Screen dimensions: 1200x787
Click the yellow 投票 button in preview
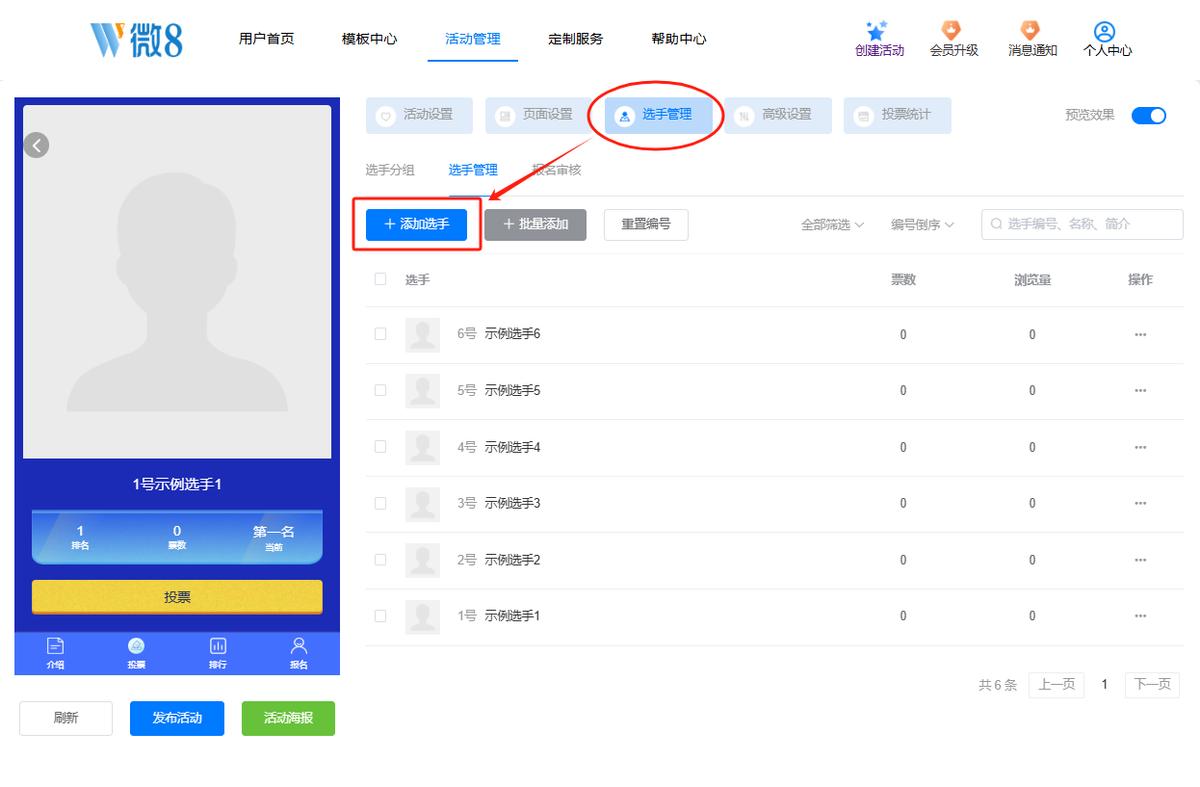(177, 597)
